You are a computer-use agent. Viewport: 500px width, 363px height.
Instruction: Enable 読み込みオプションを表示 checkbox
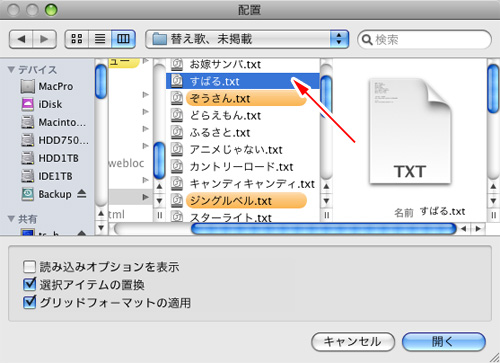click(29, 267)
